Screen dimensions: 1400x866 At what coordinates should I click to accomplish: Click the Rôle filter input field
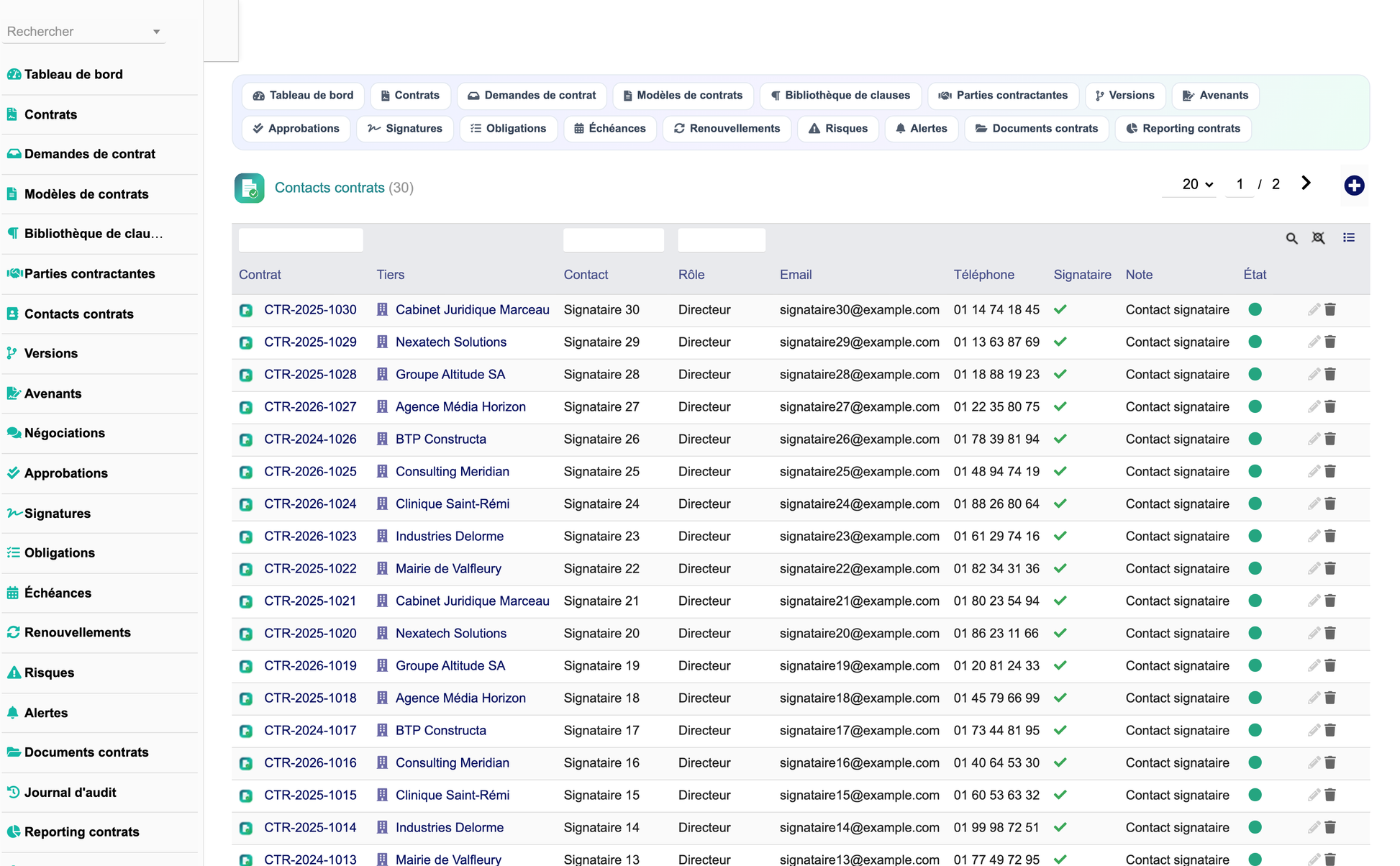pos(722,240)
